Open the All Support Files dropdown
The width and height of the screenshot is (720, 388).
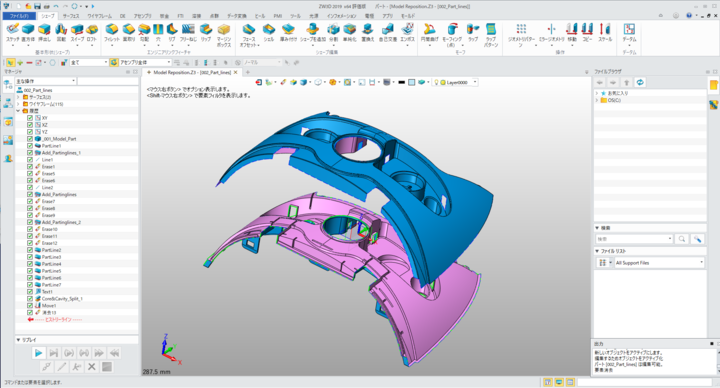[x=659, y=263]
